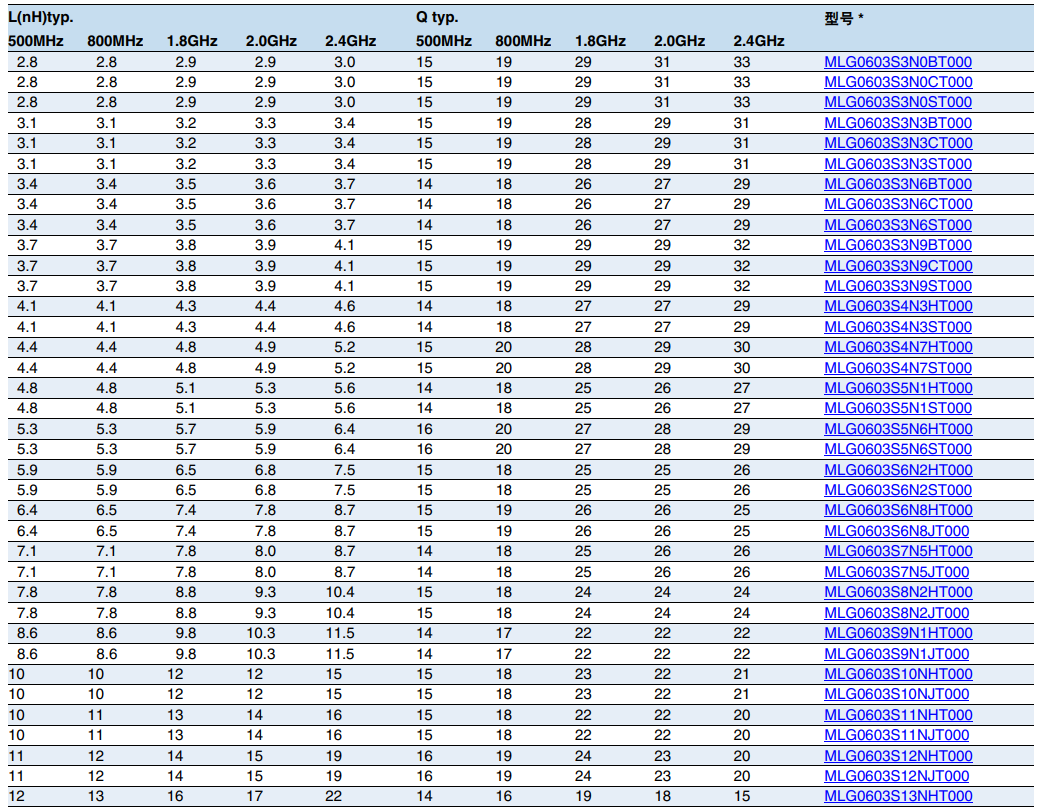Open the MLG0603S5N1HT000 part link

pos(898,388)
